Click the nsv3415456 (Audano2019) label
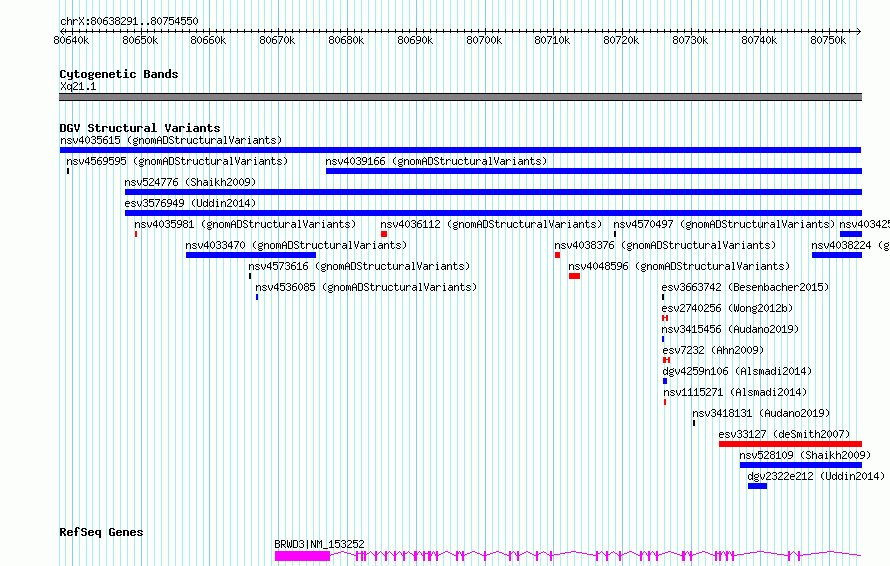This screenshot has height=566, width=890. point(731,329)
